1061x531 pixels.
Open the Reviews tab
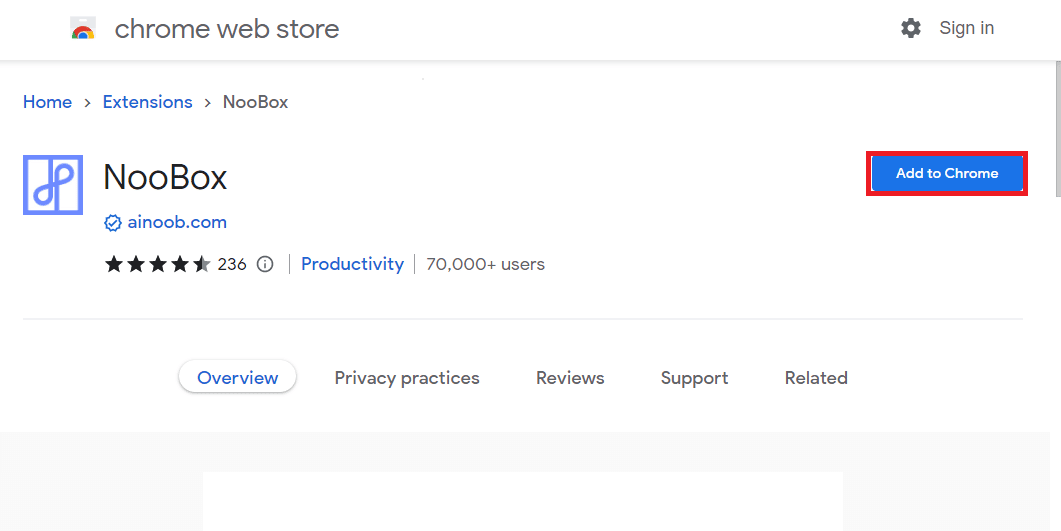click(x=570, y=377)
